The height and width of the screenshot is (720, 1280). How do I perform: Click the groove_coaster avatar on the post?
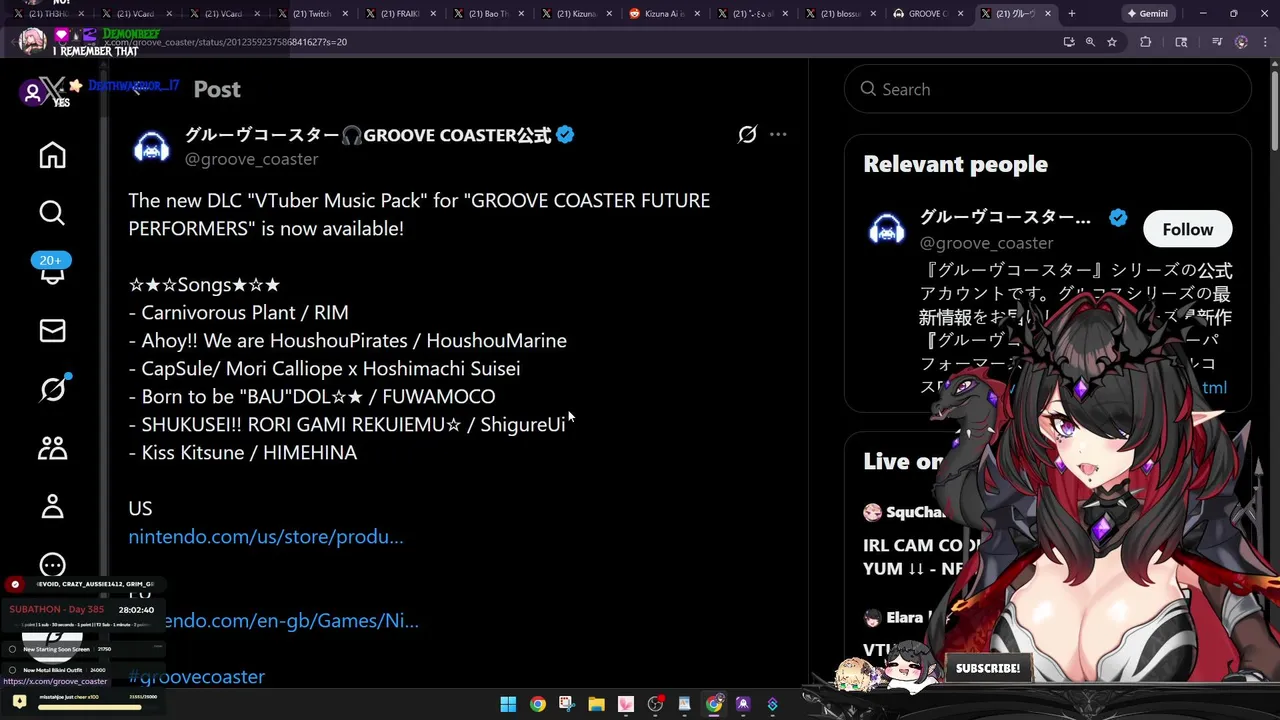pos(152,147)
